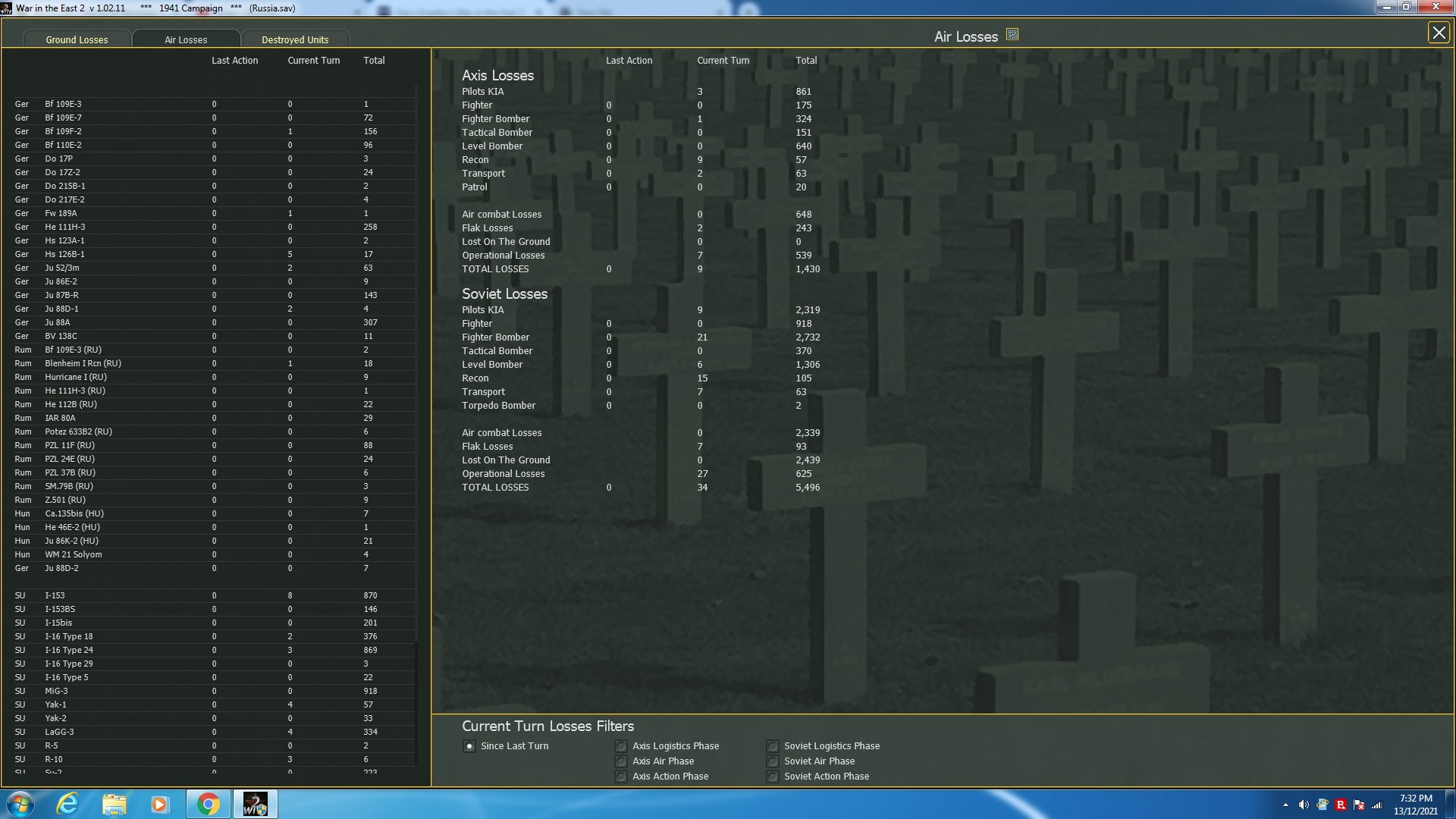This screenshot has height=819, width=1456.
Task: Open the War in the East taskbar icon
Action: [x=255, y=804]
